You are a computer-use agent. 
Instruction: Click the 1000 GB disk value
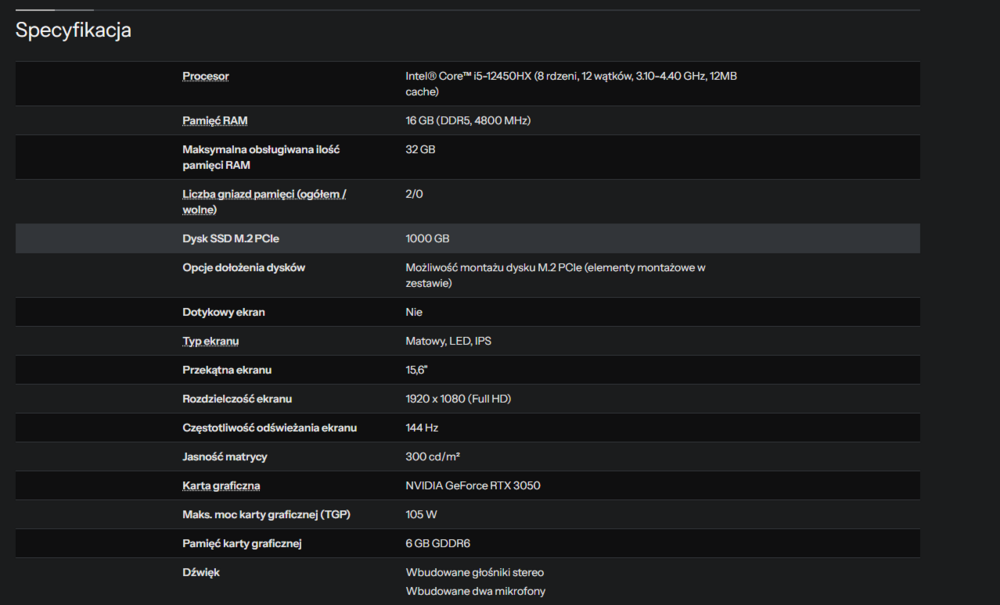pyautogui.click(x=427, y=239)
